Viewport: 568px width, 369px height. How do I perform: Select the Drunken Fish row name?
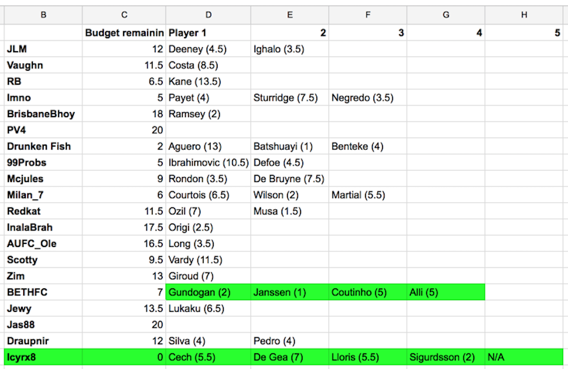pos(43,146)
